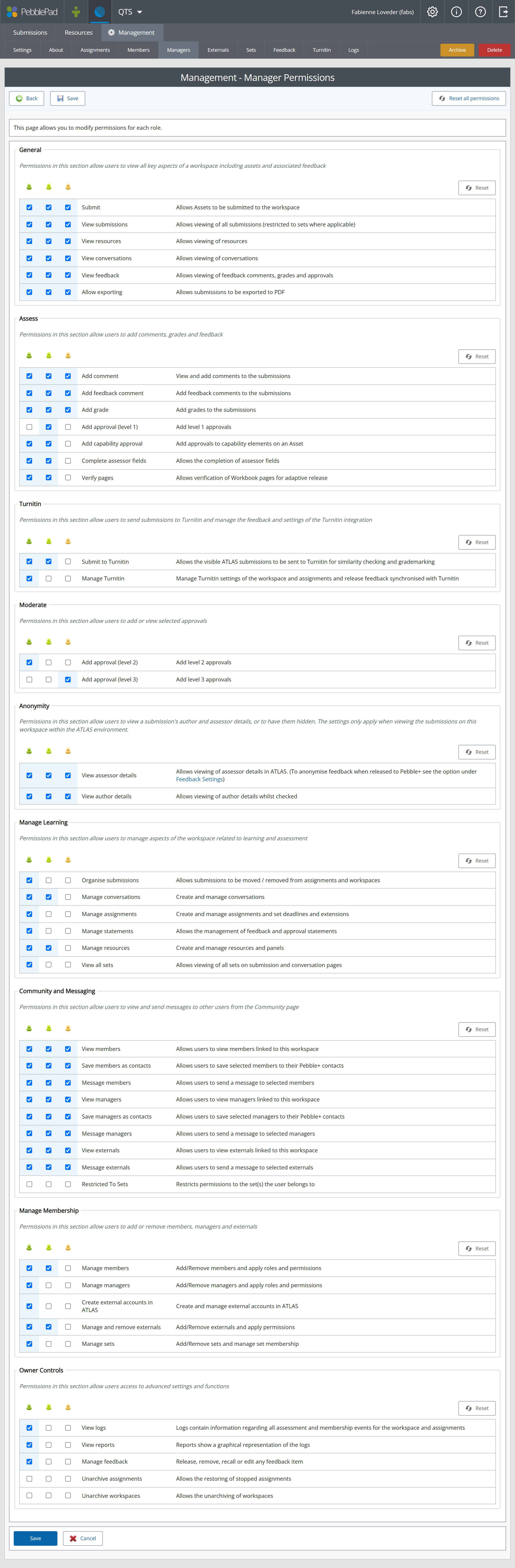Viewport: 515px width, 1568px height.
Task: Check third-role checkbox for Manage resources
Action: [68, 948]
